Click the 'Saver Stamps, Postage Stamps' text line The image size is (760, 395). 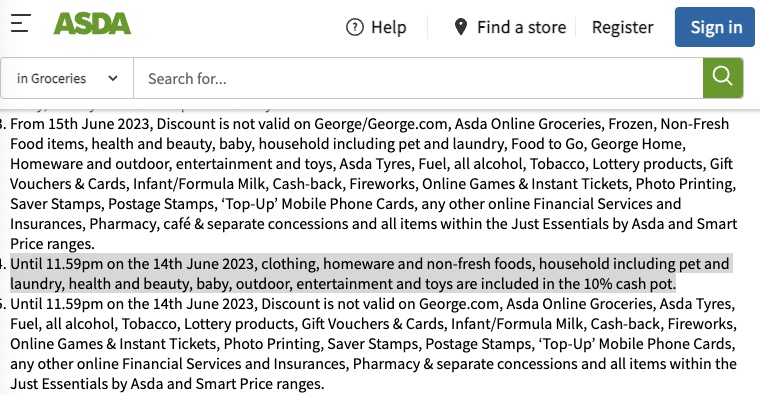tap(346, 204)
